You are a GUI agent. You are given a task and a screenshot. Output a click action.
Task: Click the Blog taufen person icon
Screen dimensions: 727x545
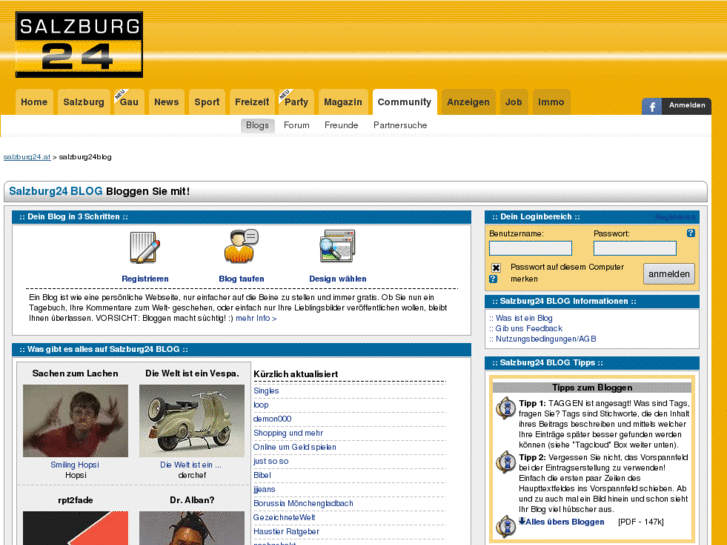[241, 246]
